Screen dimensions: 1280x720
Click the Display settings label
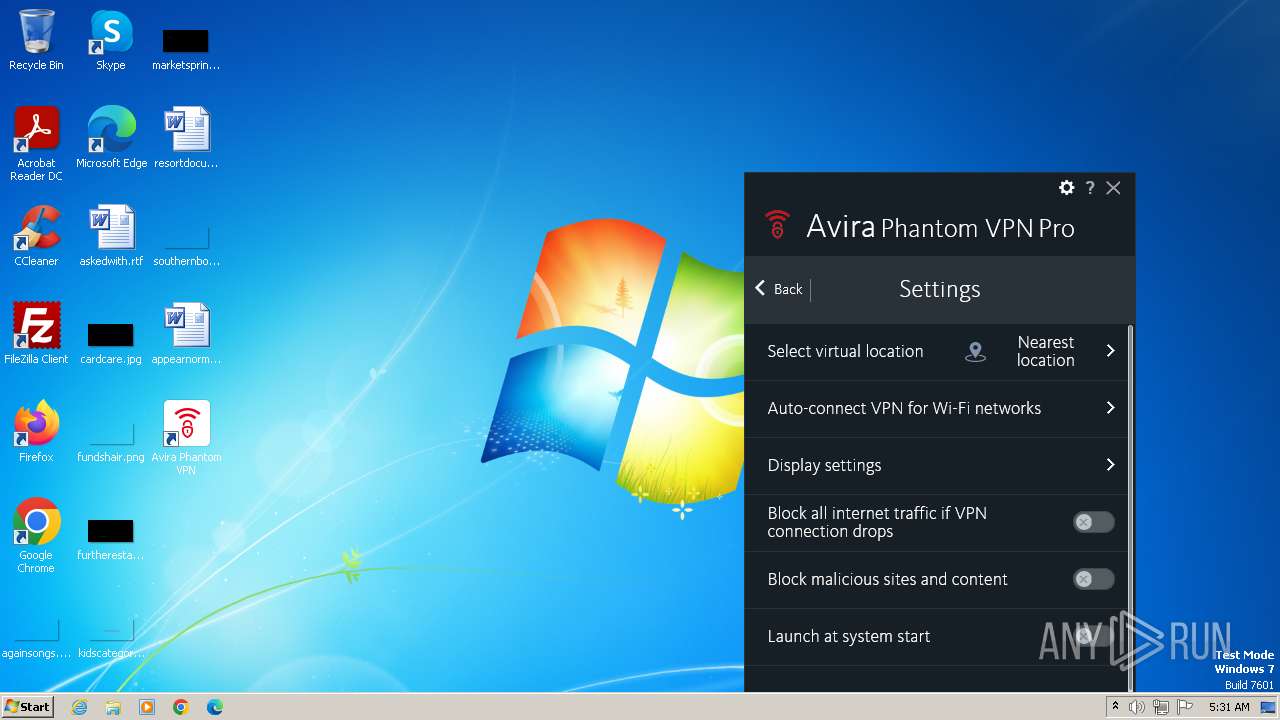click(x=824, y=465)
